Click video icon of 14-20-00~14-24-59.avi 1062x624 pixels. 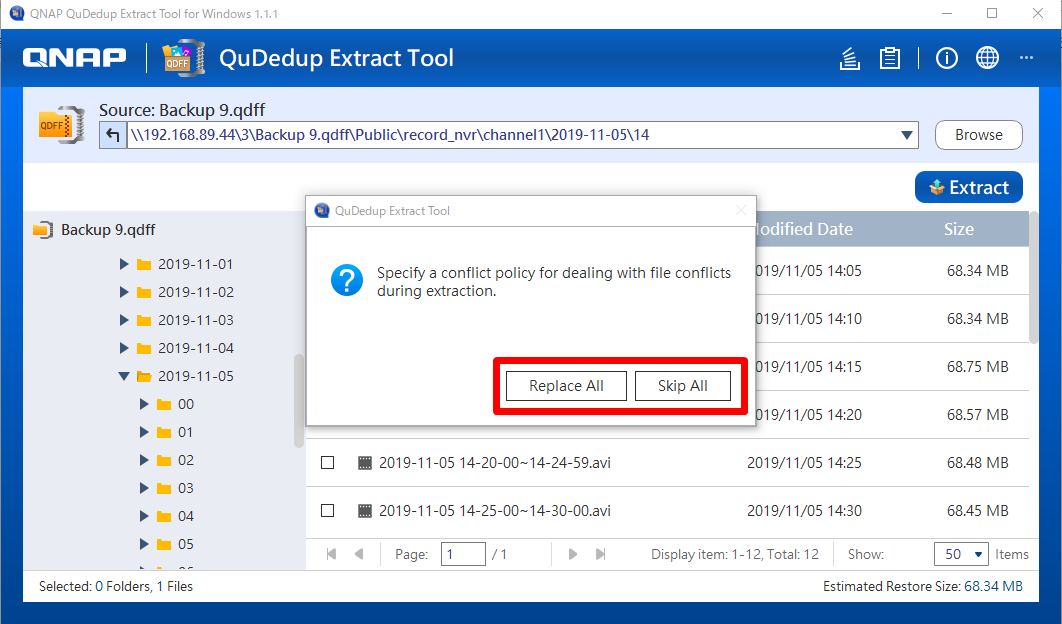pos(364,463)
